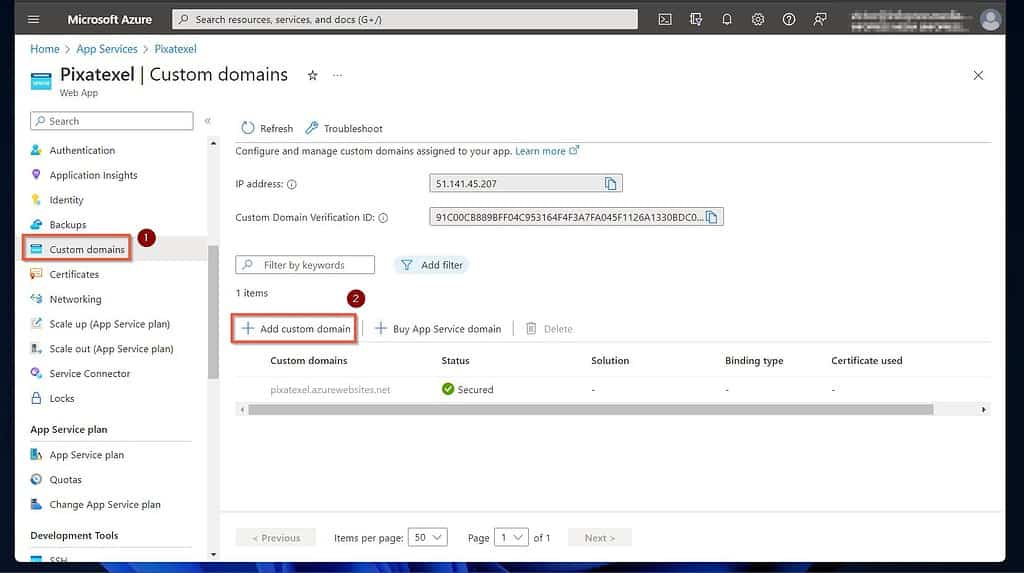The height and width of the screenshot is (573, 1024).
Task: Open the notifications bell
Action: point(727,20)
